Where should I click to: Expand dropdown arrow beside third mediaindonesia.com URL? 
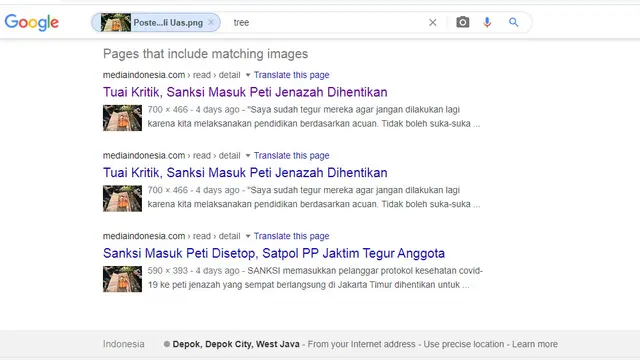coord(248,236)
